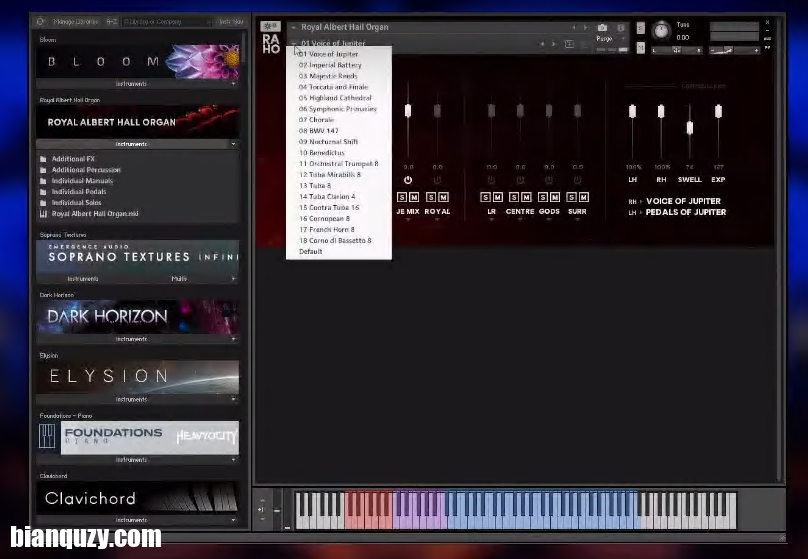This screenshot has width=808, height=559.
Task: Toggle the instrument mute M button in header
Action: (641, 47)
